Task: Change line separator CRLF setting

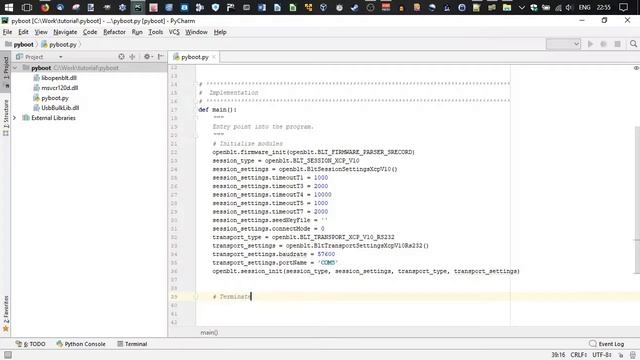Action: 579,355
